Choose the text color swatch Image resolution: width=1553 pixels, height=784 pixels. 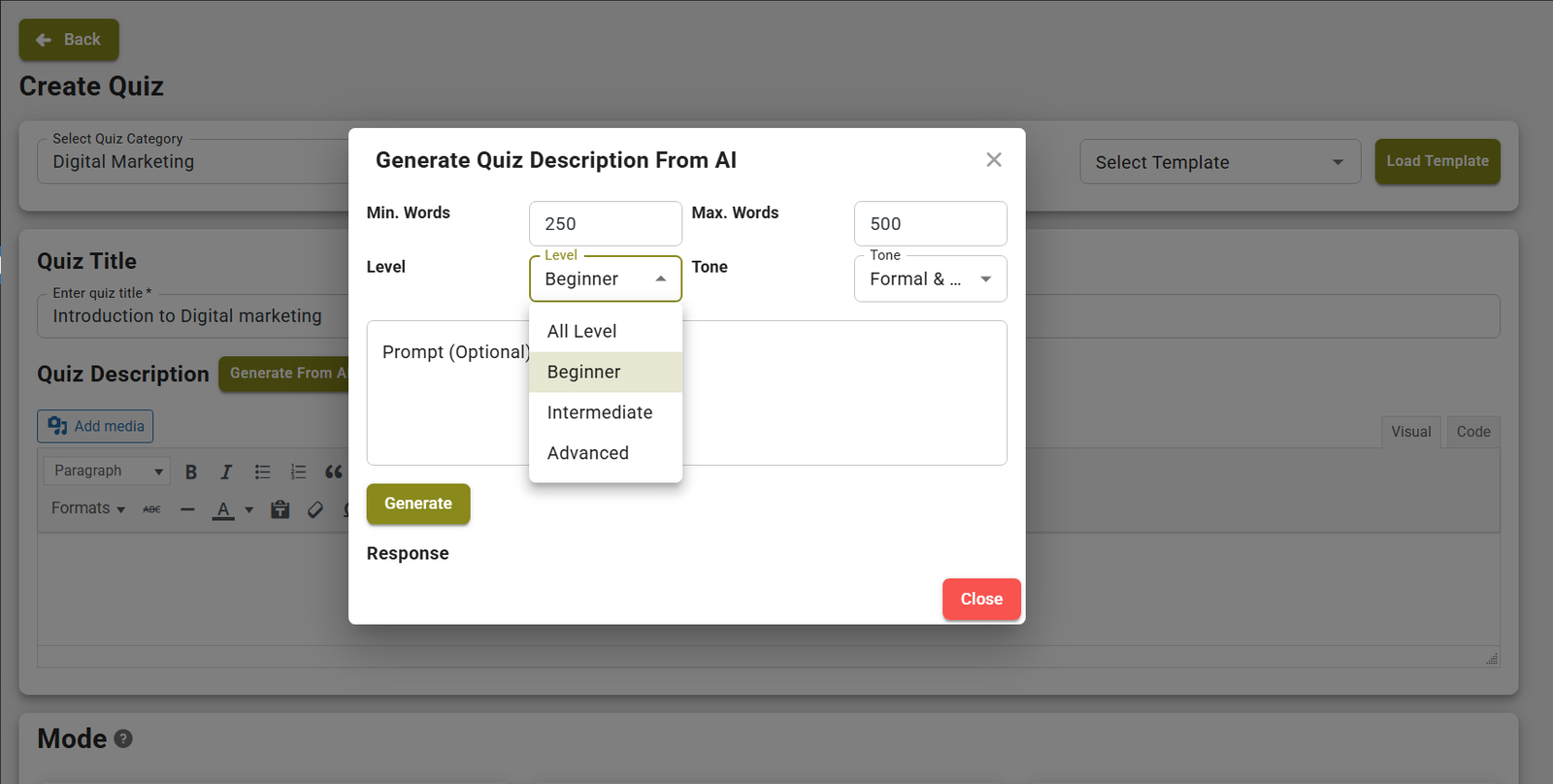pos(223,509)
